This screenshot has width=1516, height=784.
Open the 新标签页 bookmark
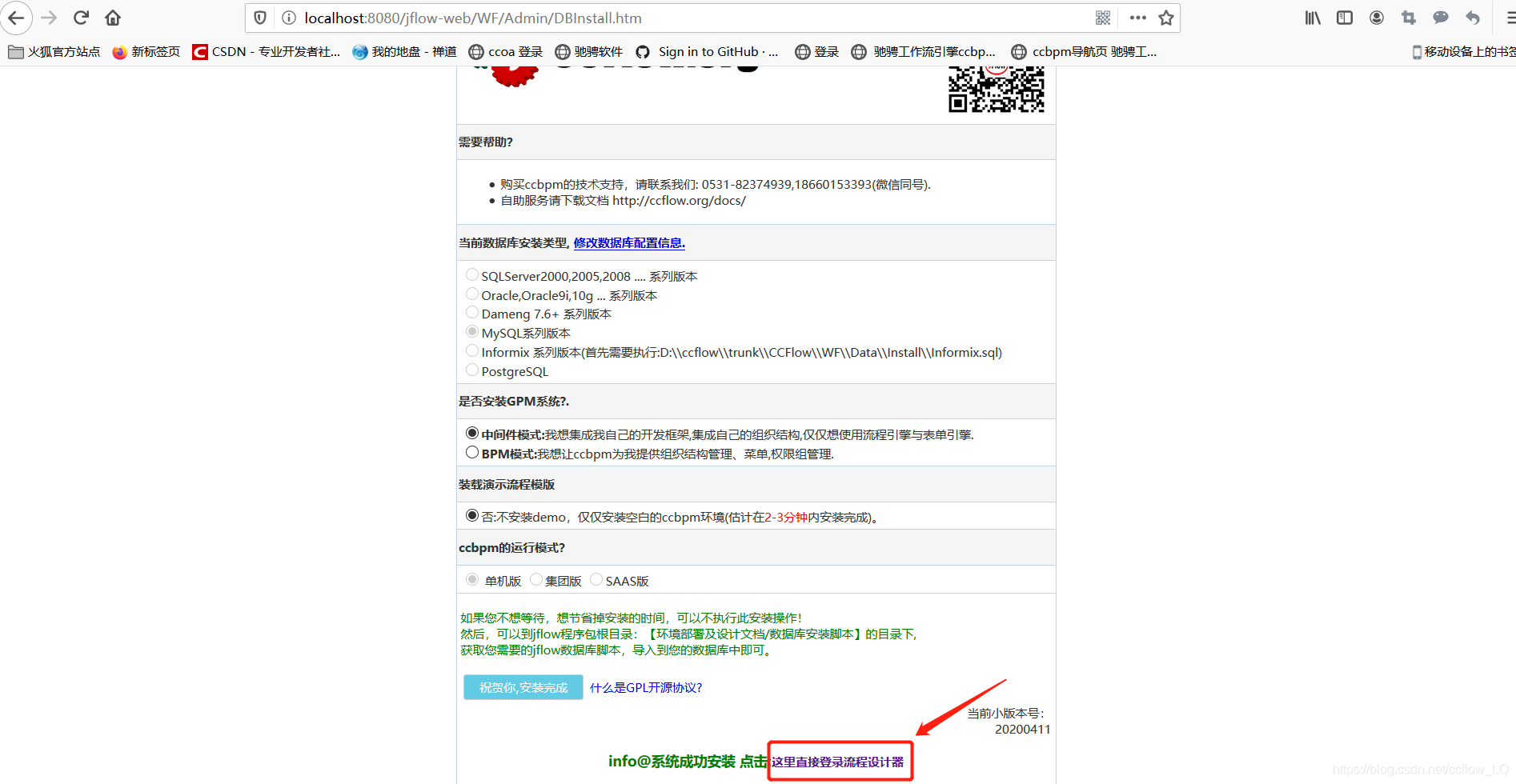pyautogui.click(x=146, y=52)
